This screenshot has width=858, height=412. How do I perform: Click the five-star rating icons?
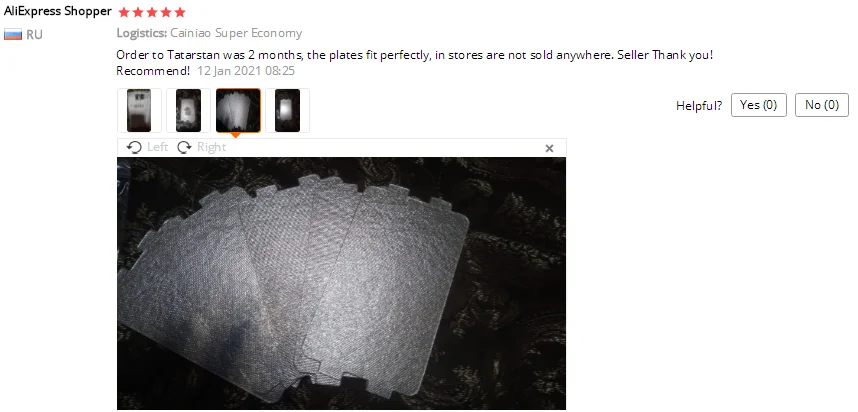pyautogui.click(x=152, y=12)
